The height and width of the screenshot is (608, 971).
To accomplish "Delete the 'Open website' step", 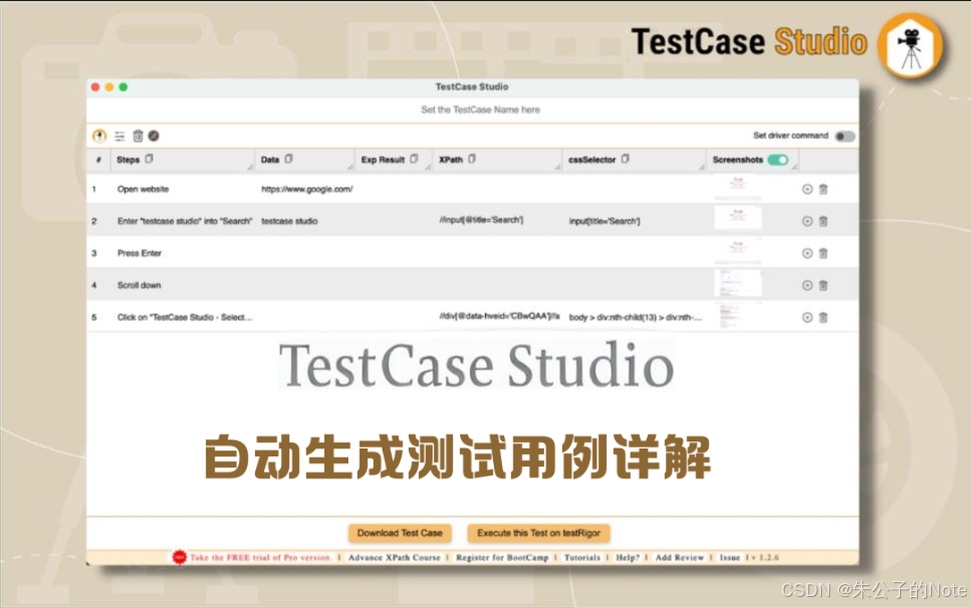I will tap(824, 189).
